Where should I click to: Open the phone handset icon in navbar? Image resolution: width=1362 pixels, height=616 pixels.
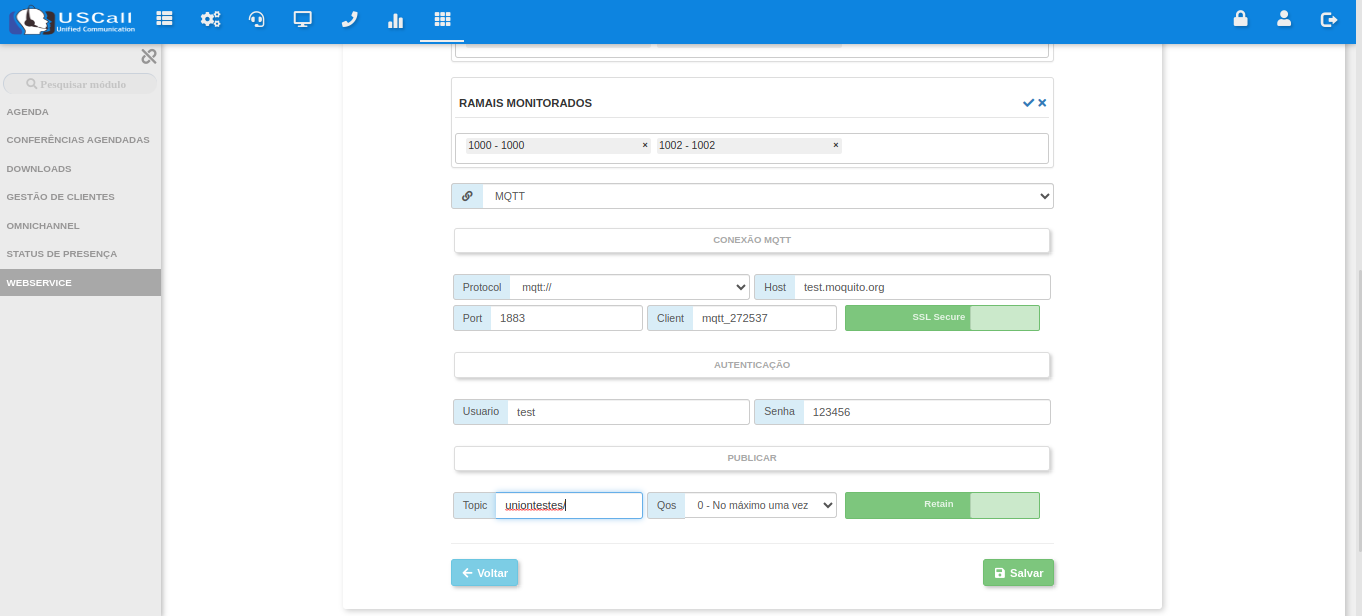(x=349, y=19)
